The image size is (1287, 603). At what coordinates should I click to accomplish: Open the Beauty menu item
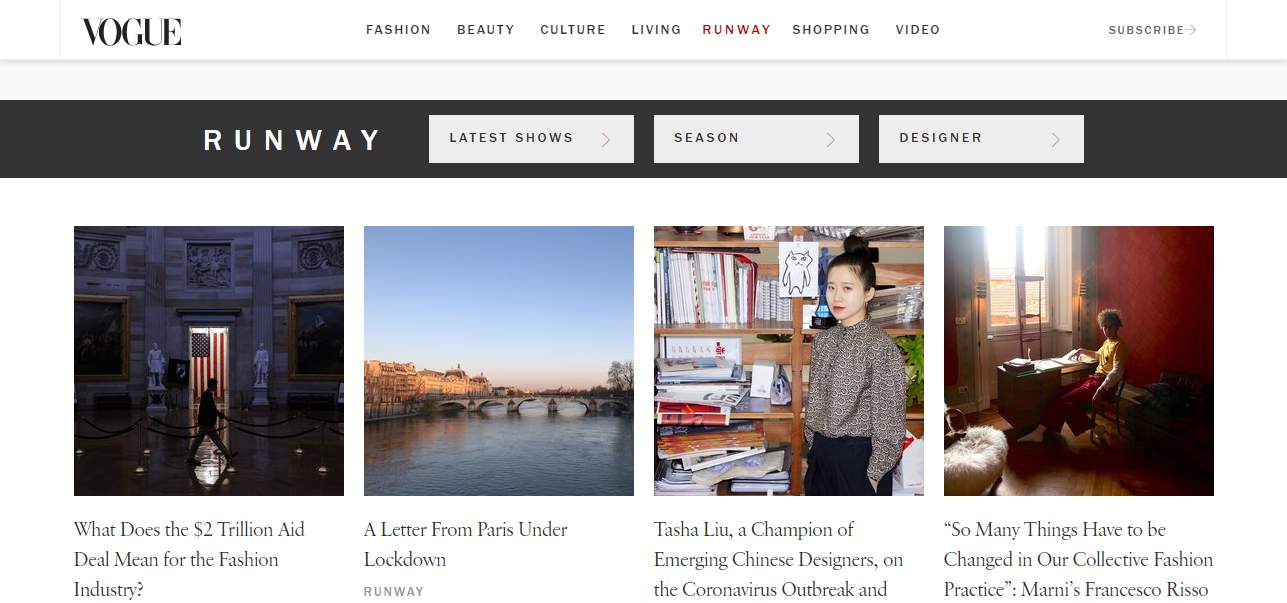486,30
